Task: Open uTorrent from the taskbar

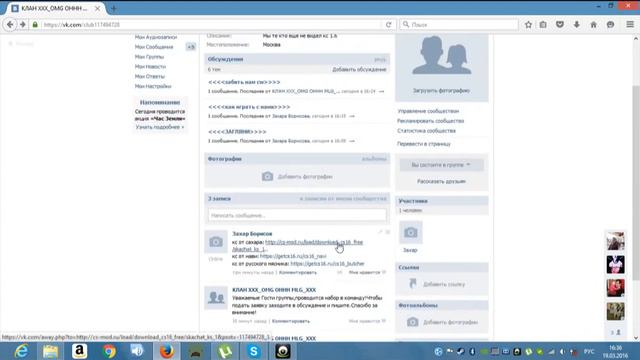Action: 225,351
